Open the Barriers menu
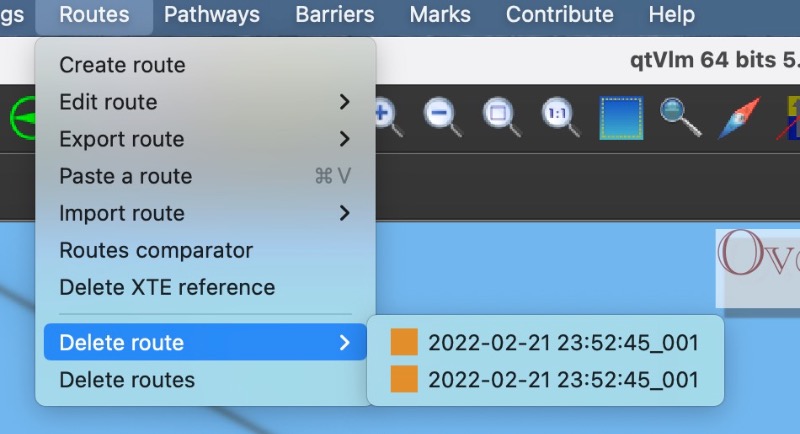800x434 pixels. [x=335, y=15]
